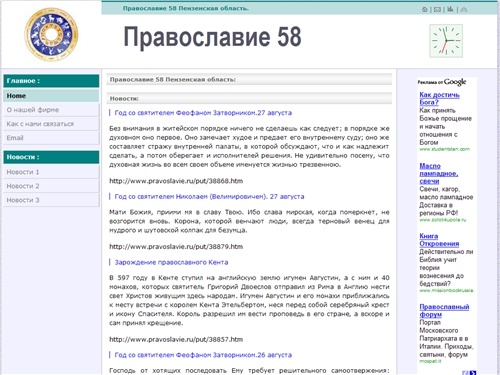
Task: Click the pravoslavie.ru/put/38879.htm URL
Action: coord(176,246)
